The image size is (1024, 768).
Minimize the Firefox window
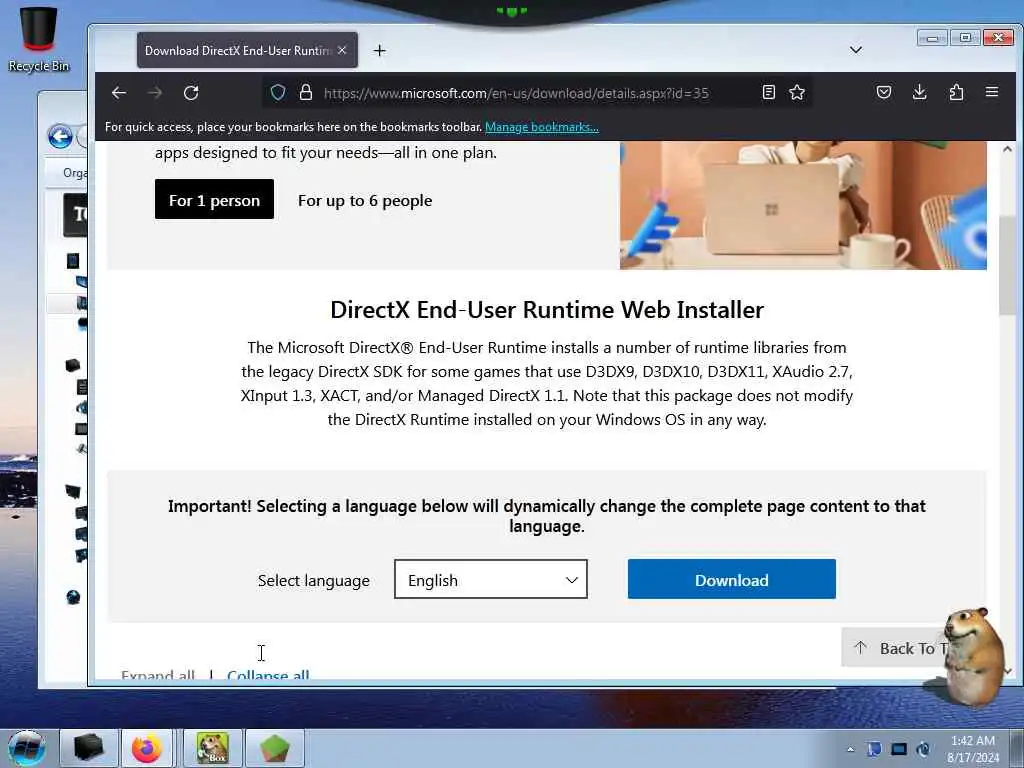(932, 39)
